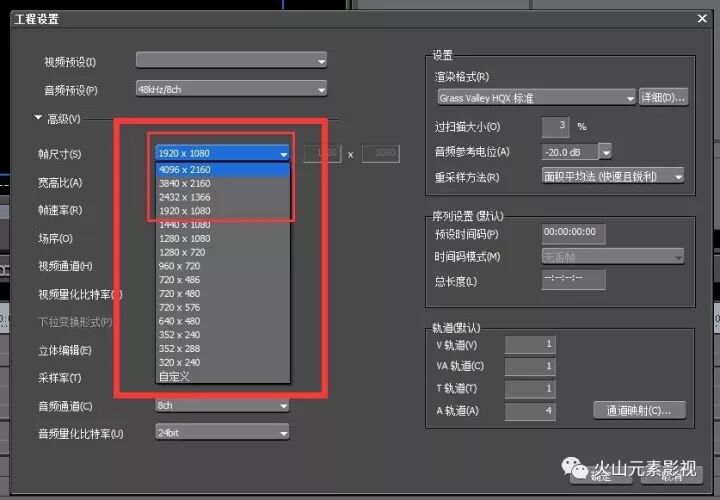Open the 重采样方法 dropdown

point(613,176)
